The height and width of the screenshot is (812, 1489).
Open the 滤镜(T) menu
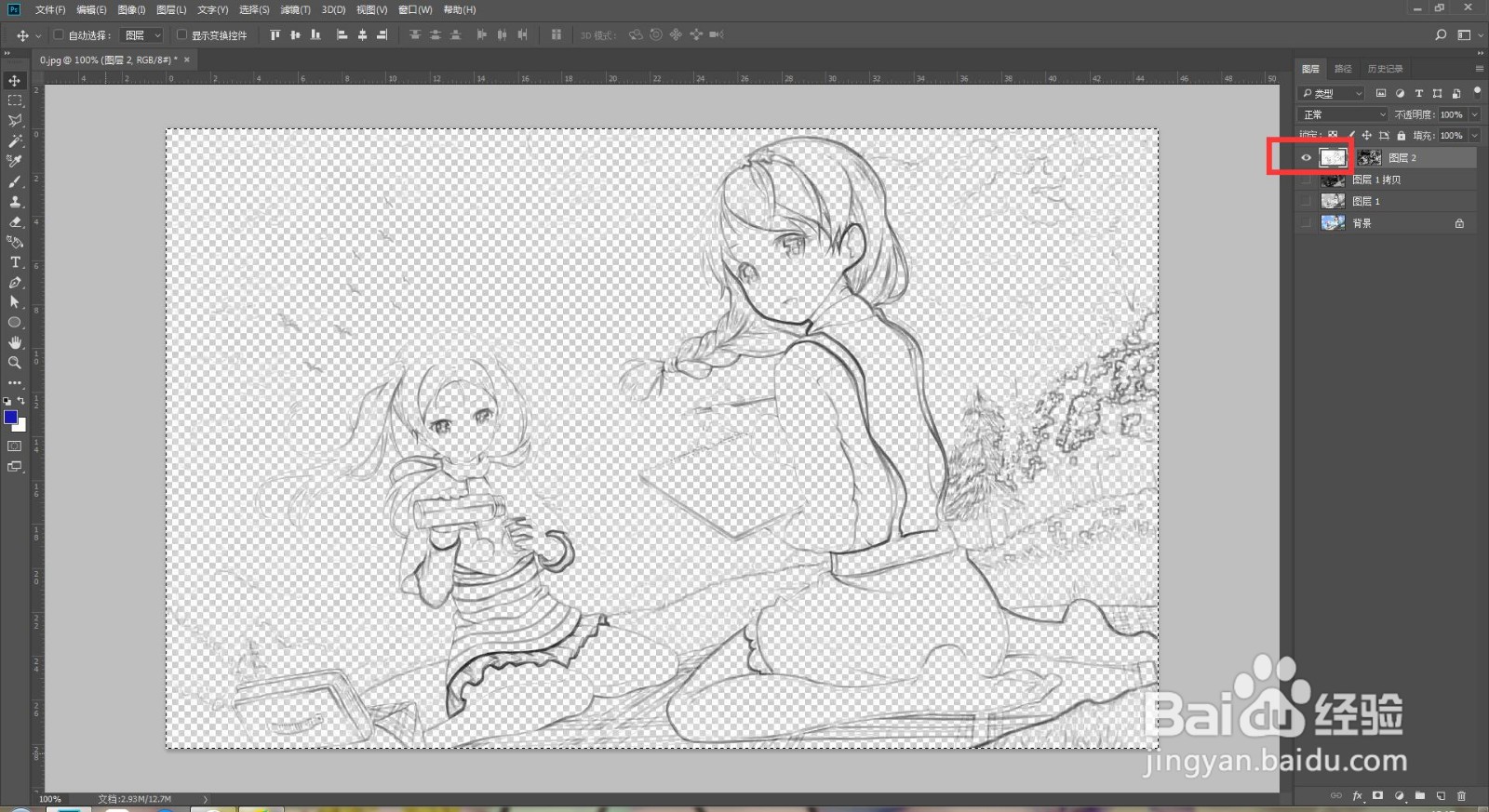(295, 9)
